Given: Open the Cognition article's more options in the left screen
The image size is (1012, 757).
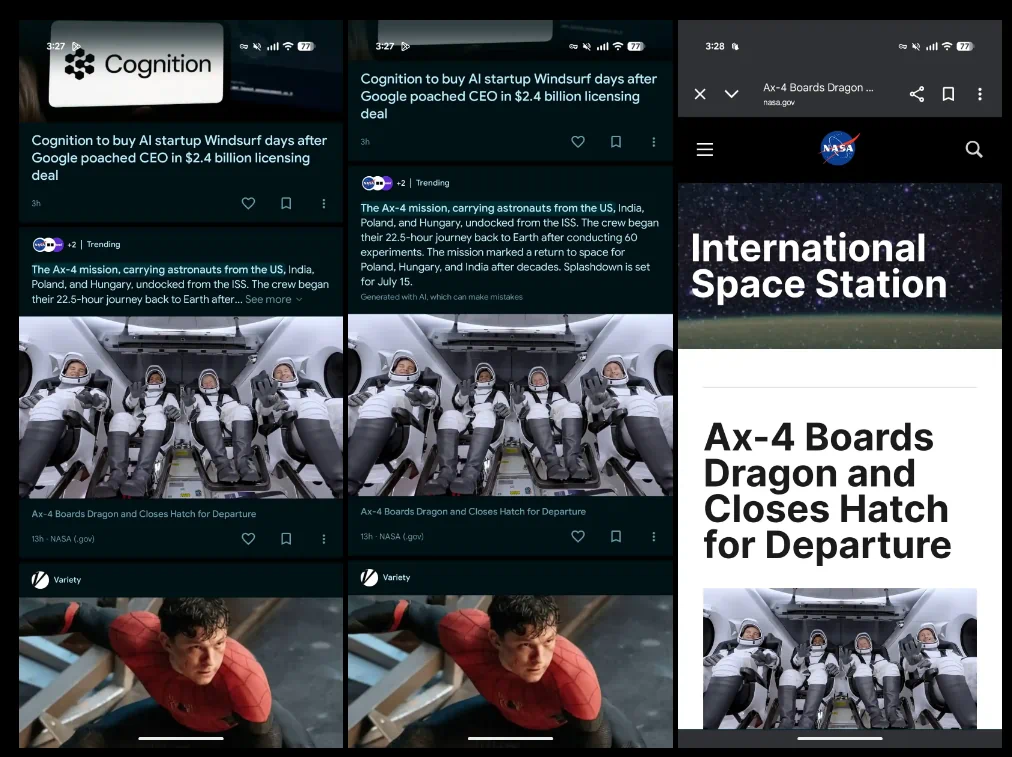Looking at the screenshot, I should click(x=324, y=203).
